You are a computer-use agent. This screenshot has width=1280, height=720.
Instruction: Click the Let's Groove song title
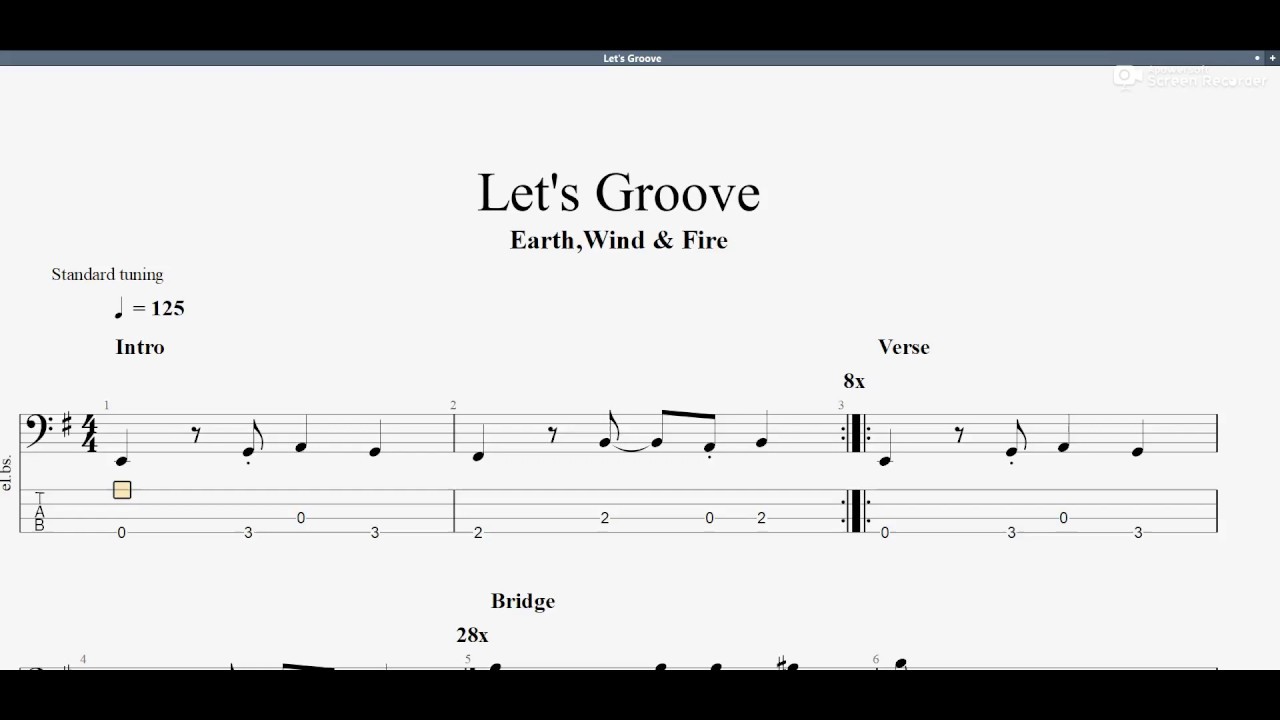(x=619, y=192)
